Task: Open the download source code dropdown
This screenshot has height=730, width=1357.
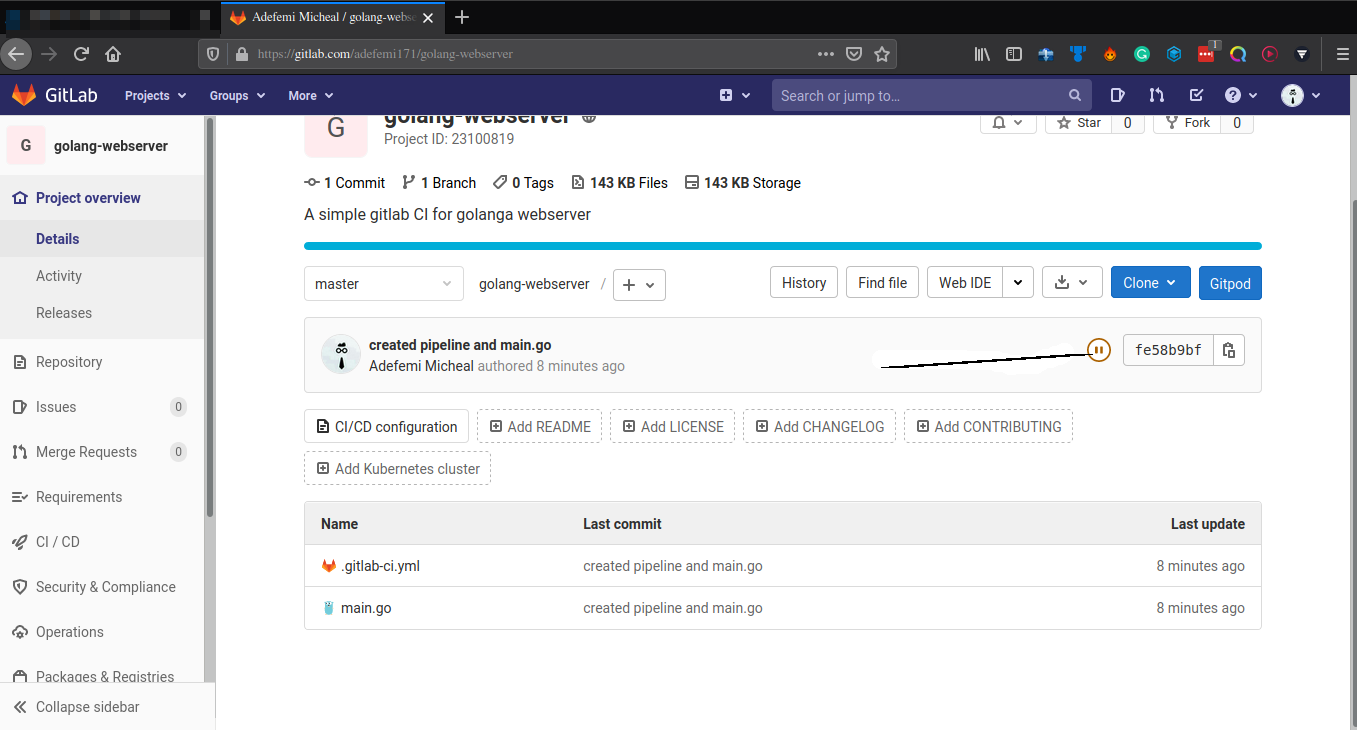Action: point(1072,283)
